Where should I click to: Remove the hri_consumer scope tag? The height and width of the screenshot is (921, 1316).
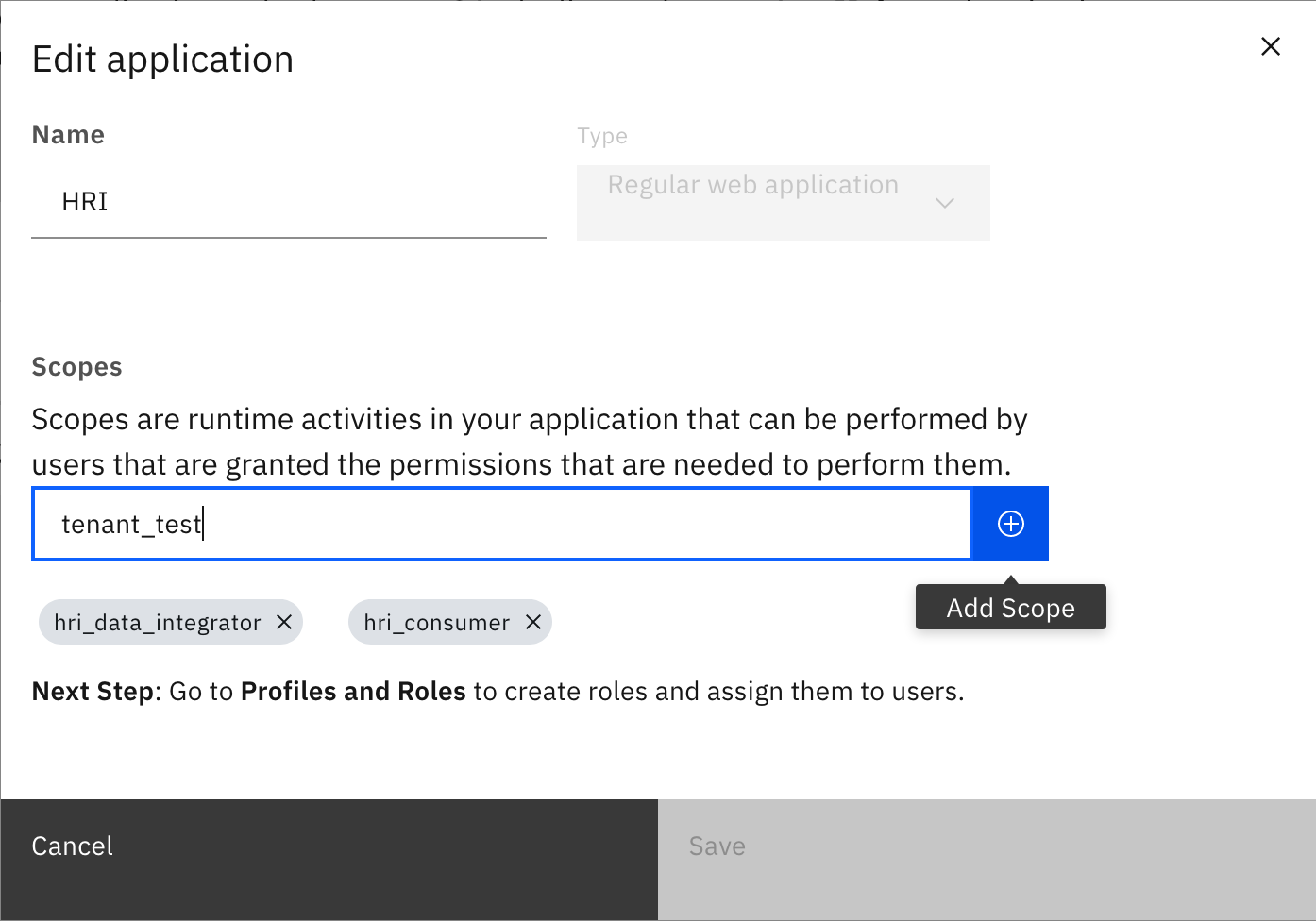point(533,622)
